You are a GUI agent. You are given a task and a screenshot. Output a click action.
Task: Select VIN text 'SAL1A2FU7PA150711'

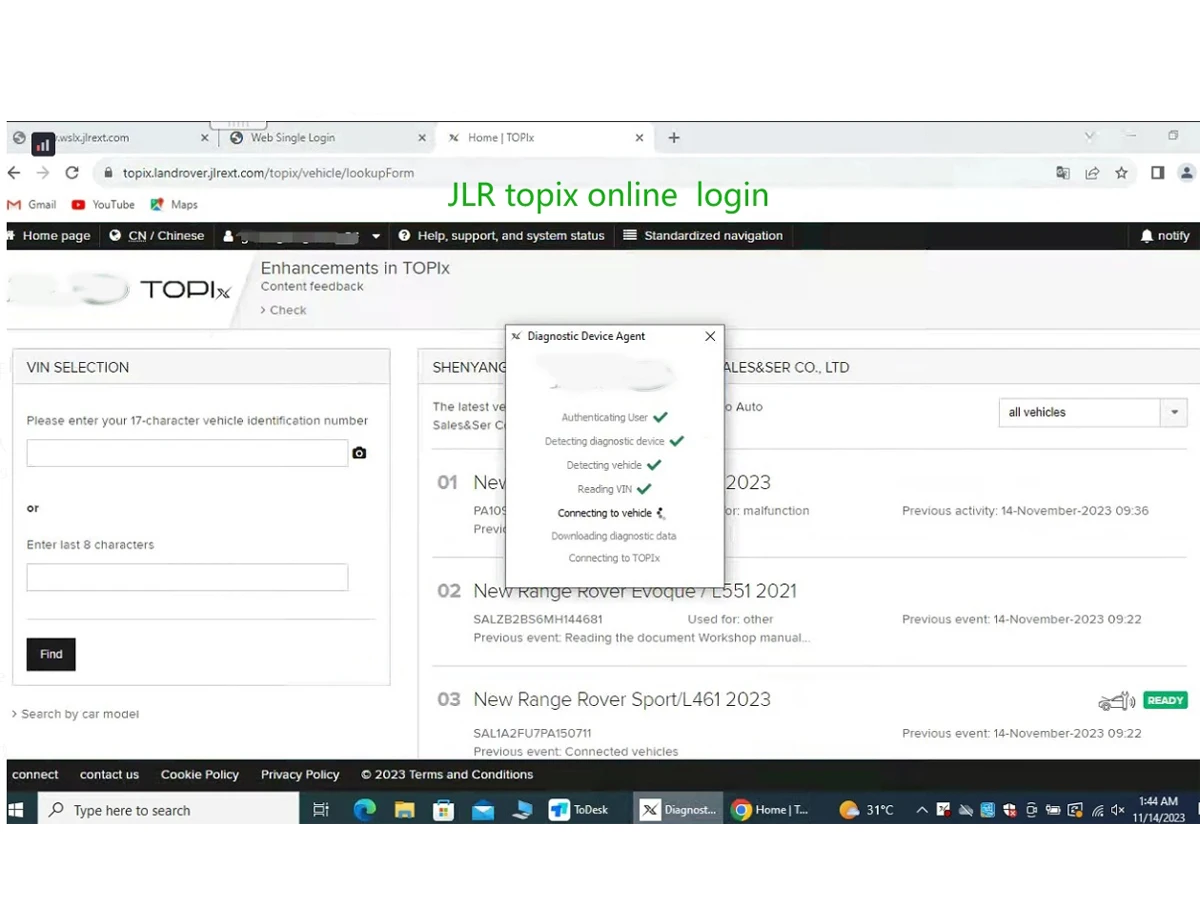point(532,733)
